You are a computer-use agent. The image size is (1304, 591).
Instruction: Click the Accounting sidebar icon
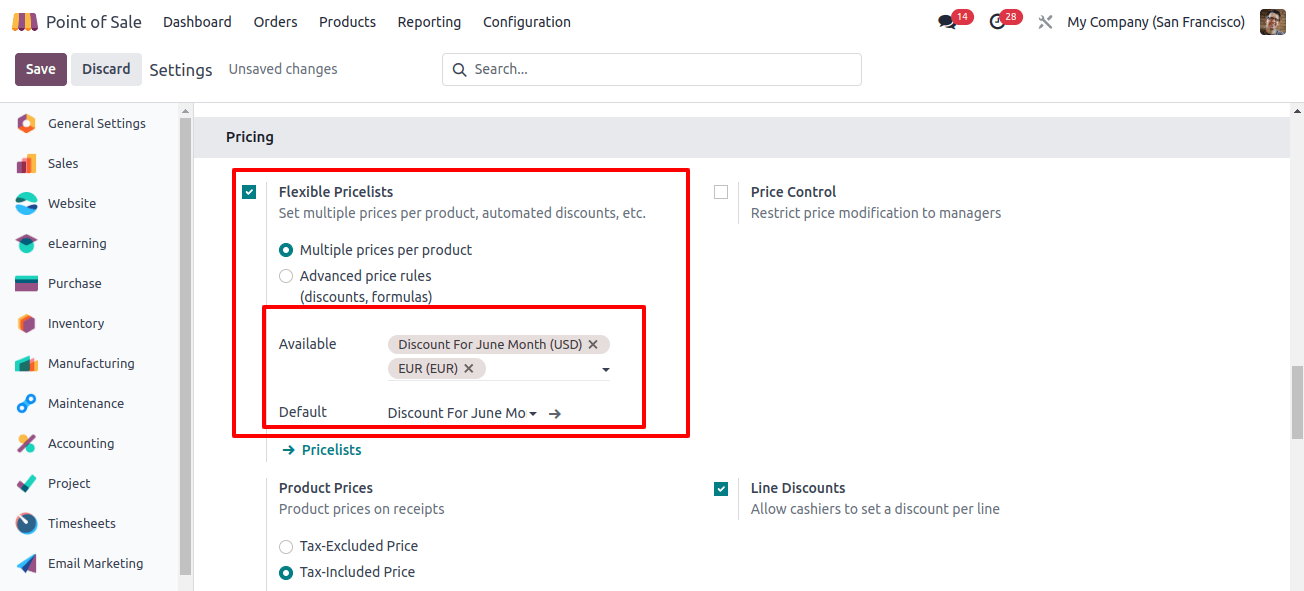pos(27,444)
